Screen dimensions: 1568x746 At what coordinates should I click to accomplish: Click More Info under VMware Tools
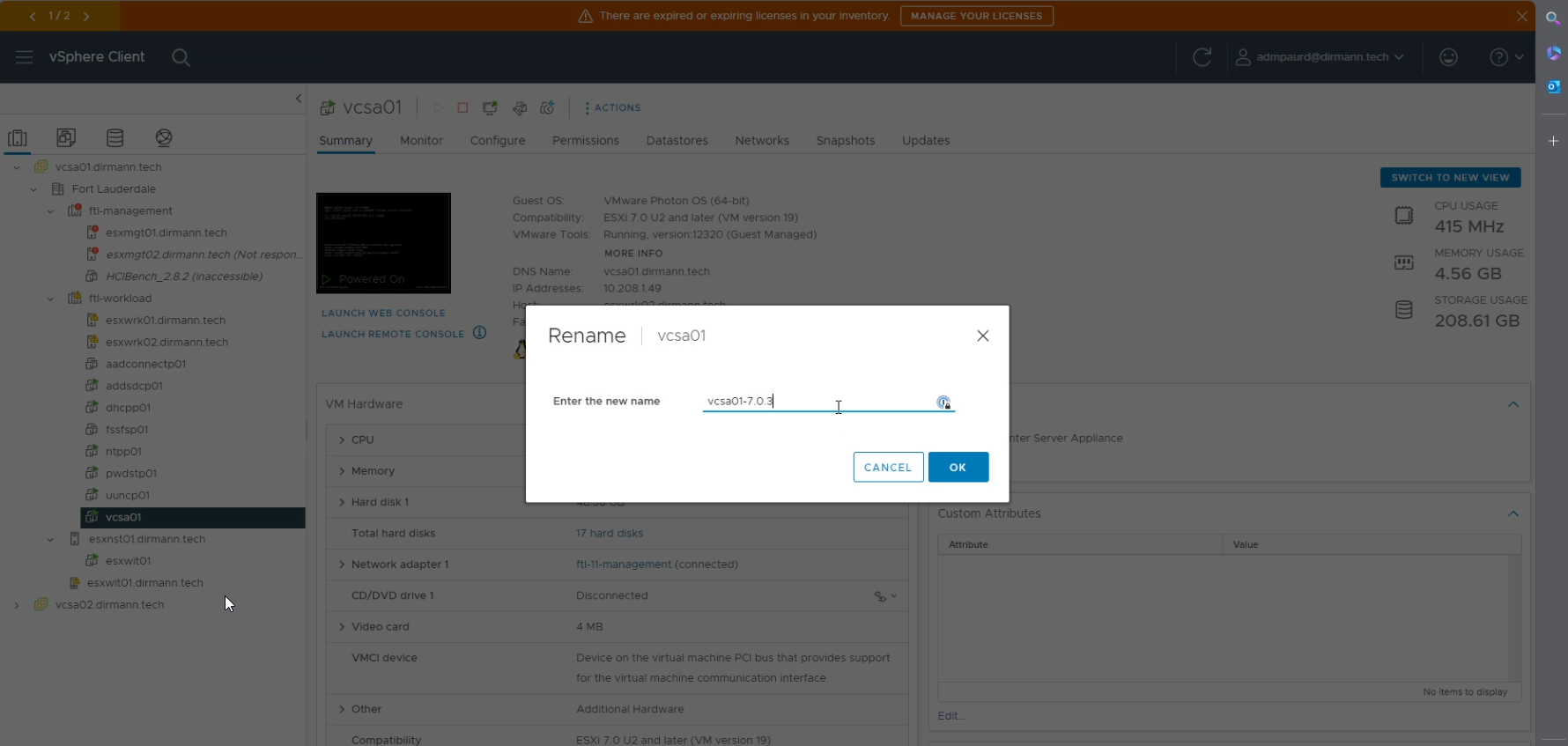click(633, 254)
